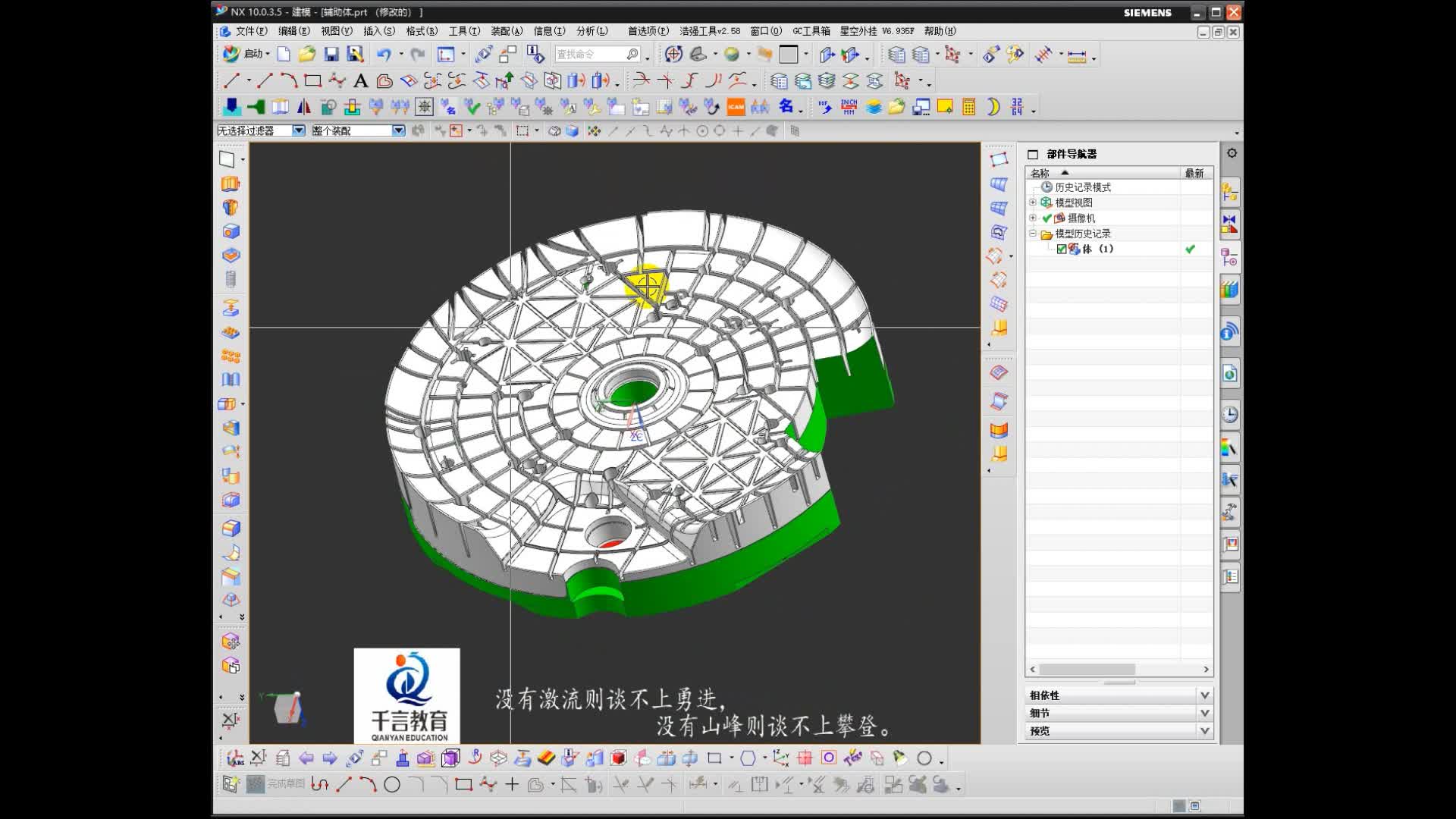1456x819 pixels.
Task: Click the green check next to 体 (1)
Action: (x=1189, y=249)
